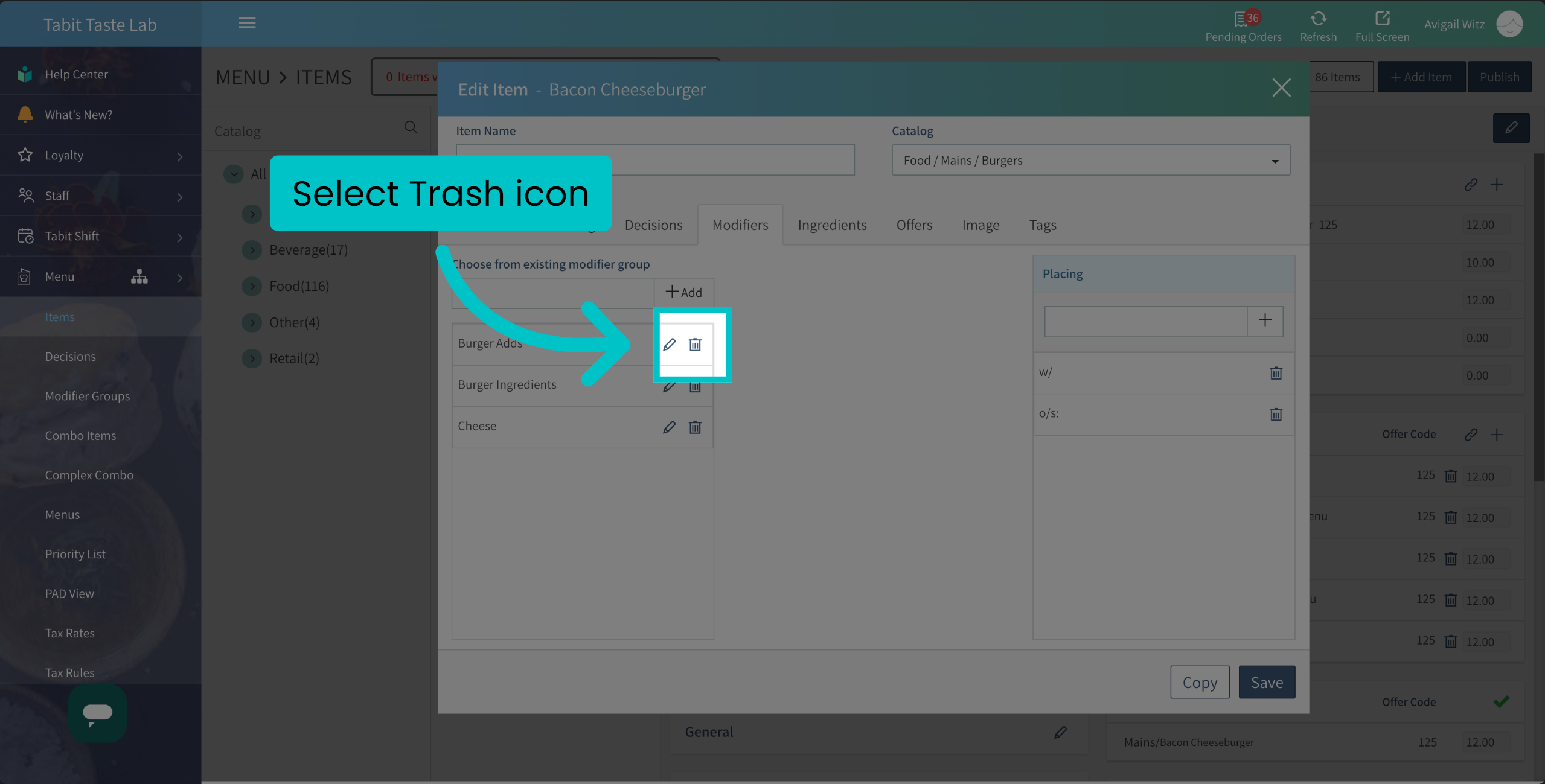Click the Publish button

click(1499, 77)
